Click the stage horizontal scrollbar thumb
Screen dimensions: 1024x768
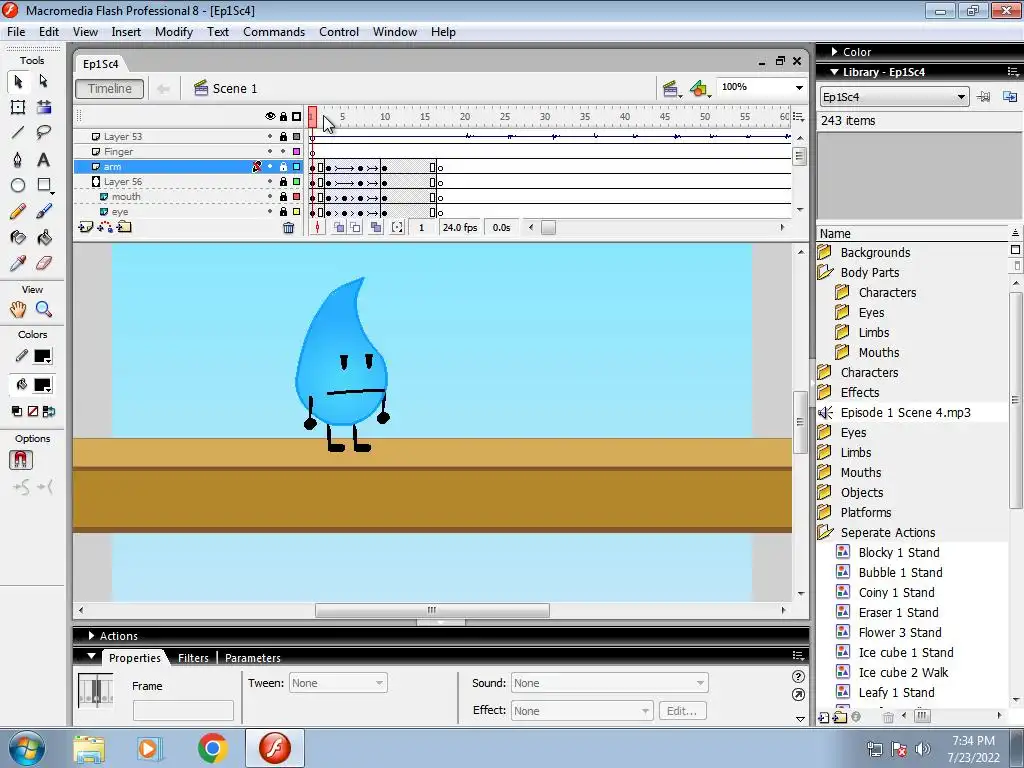(x=432, y=610)
